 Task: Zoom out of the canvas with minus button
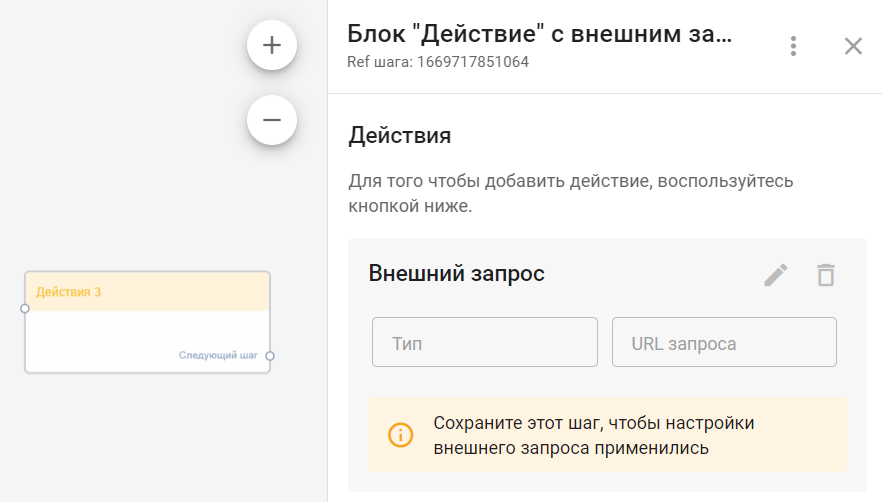point(272,120)
